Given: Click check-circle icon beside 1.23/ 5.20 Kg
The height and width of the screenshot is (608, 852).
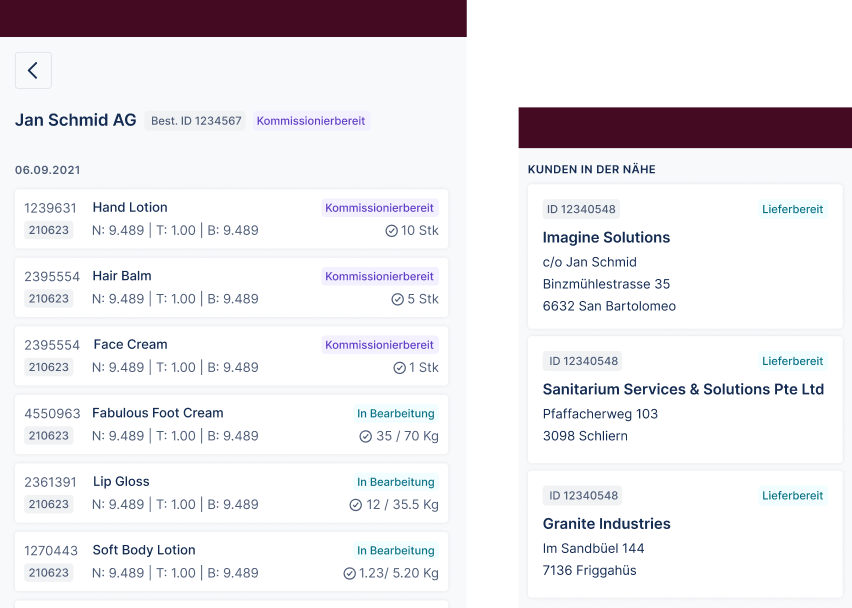Looking at the screenshot, I should tap(349, 573).
